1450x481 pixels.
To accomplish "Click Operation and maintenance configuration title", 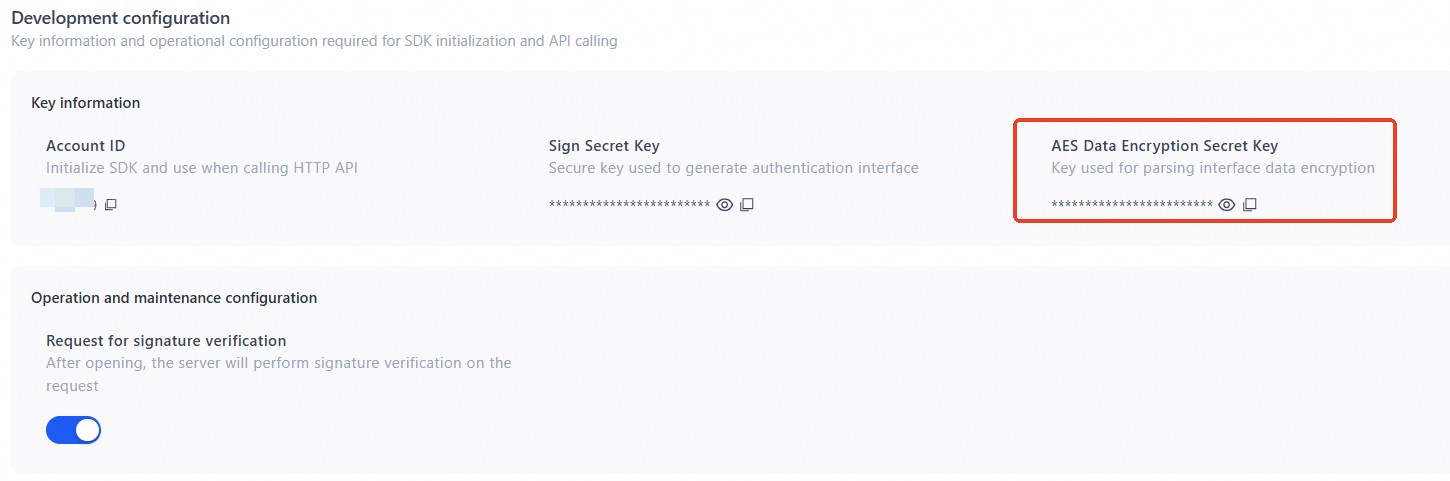I will pyautogui.click(x=174, y=298).
